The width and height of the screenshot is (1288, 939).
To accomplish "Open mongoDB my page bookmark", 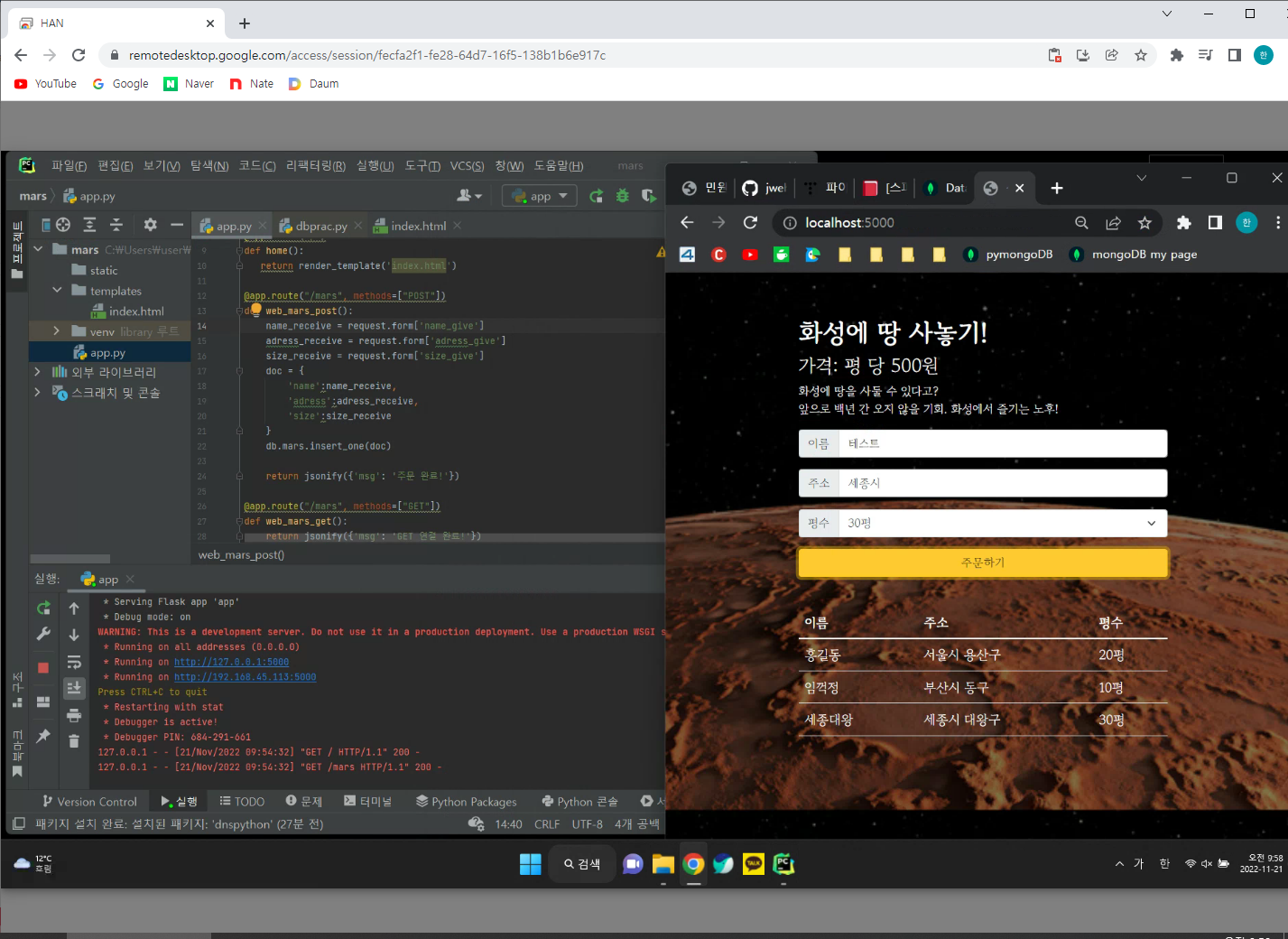I will pos(1134,255).
